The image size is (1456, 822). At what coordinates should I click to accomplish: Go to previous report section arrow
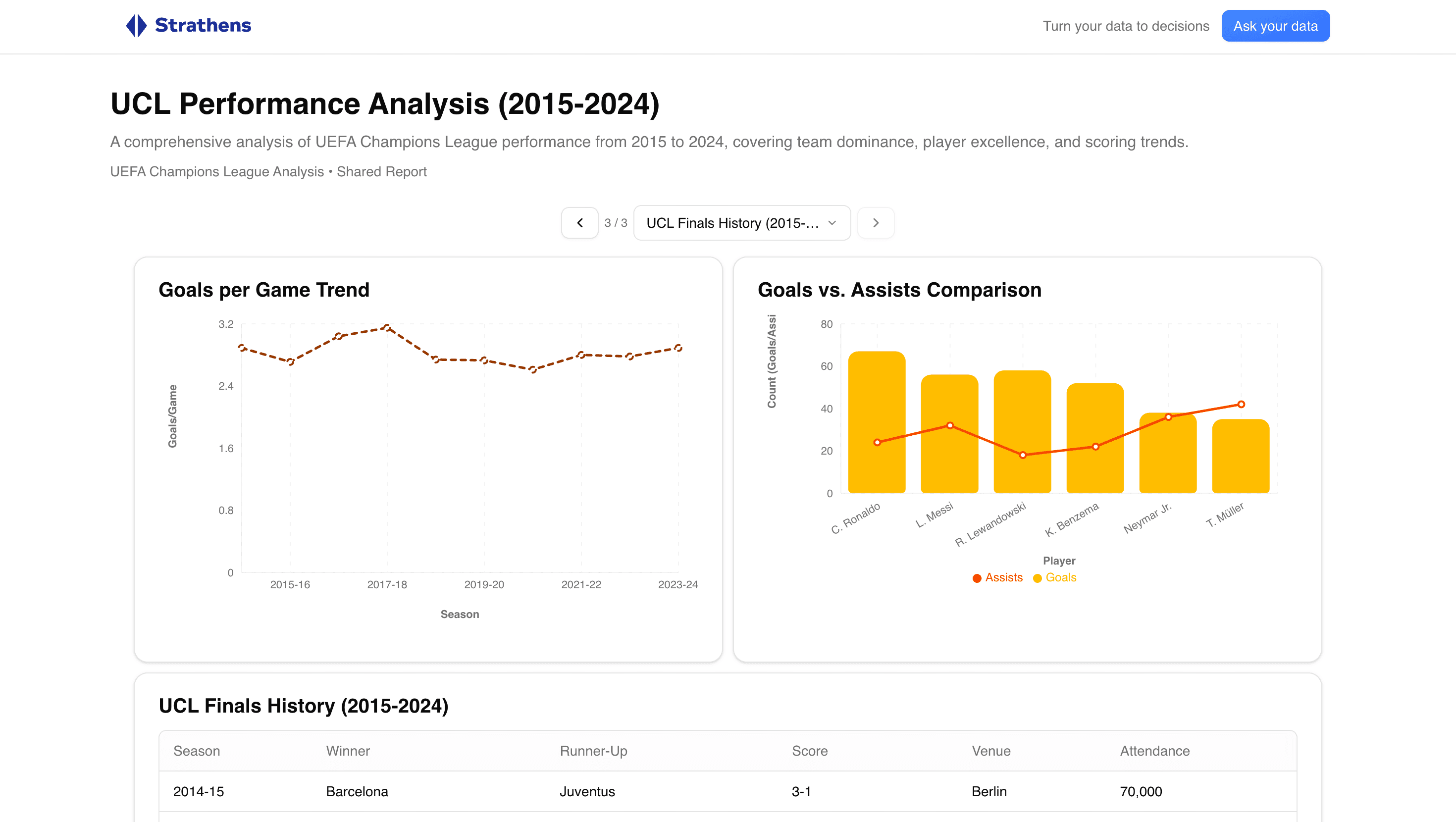pos(579,223)
